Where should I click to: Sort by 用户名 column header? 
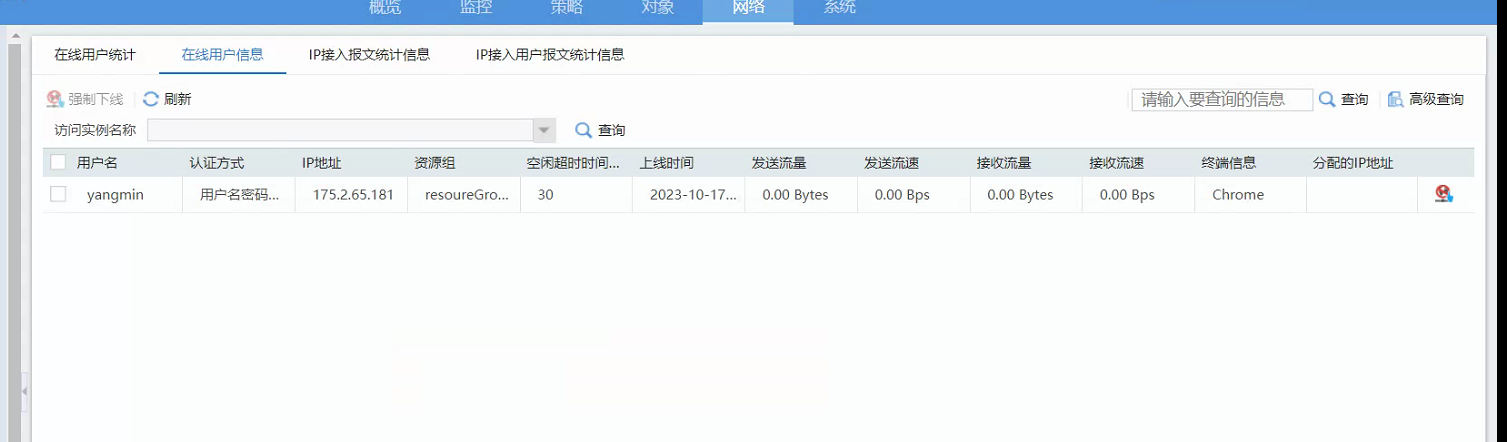pos(97,162)
